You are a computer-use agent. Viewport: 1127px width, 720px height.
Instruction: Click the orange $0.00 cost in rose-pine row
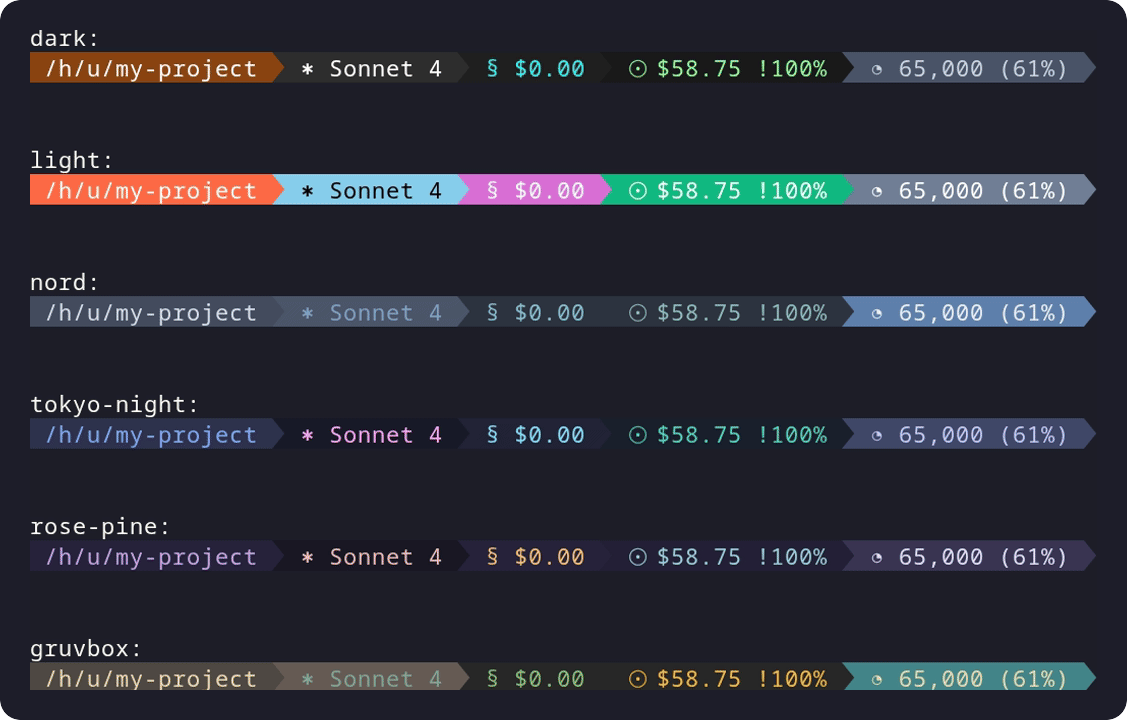coord(550,558)
